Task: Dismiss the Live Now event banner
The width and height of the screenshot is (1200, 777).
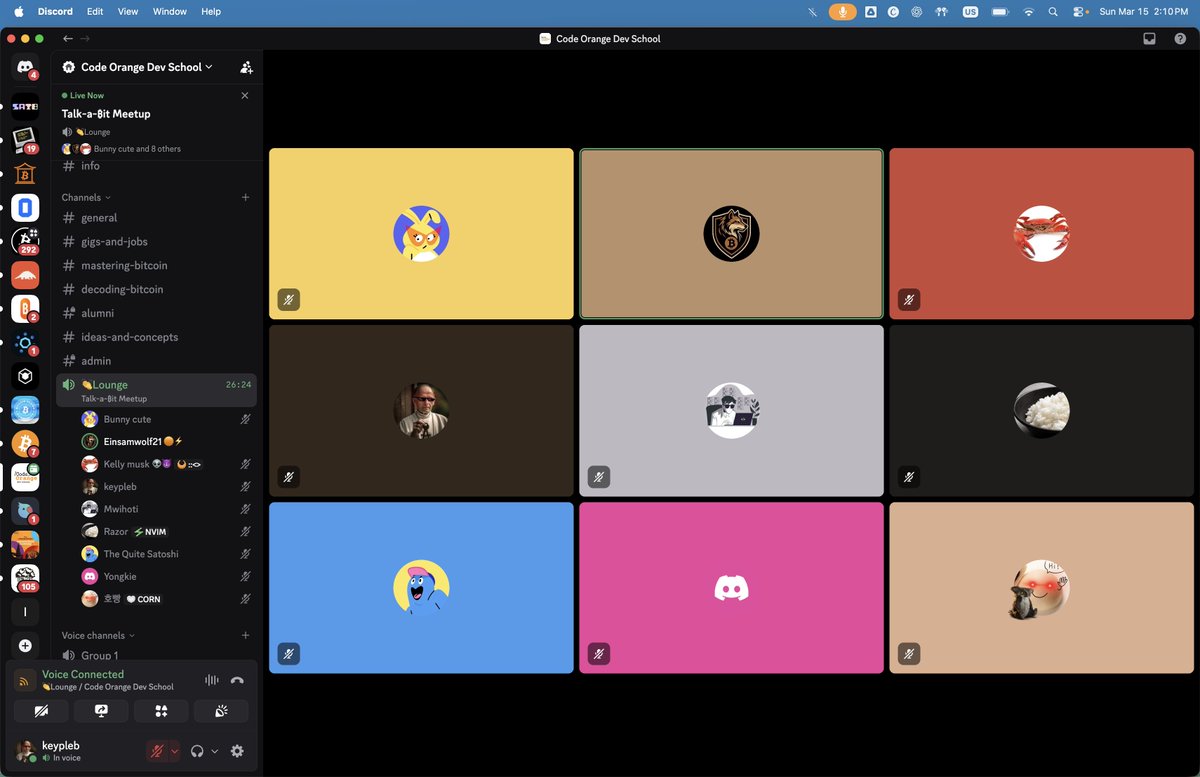Action: [245, 96]
